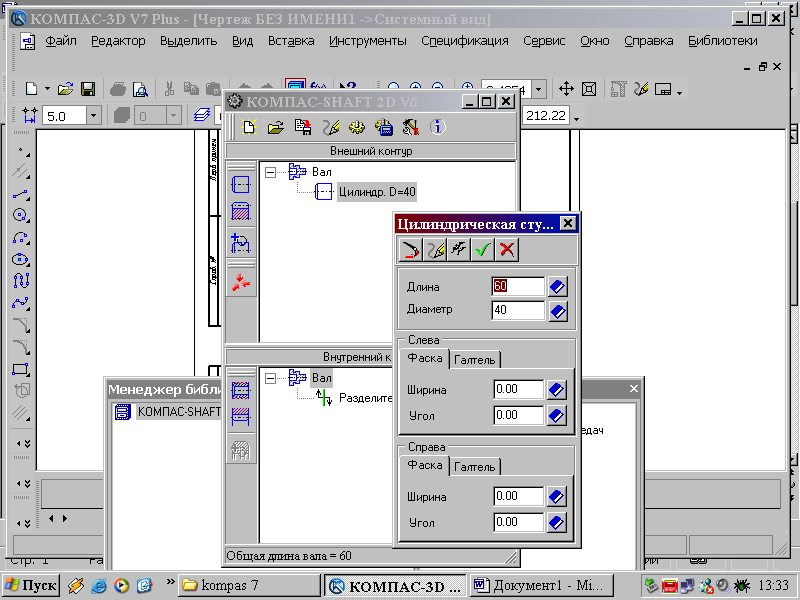This screenshot has height=600, width=800.
Task: Select Arc tool in left toolbar
Action: tap(21, 238)
